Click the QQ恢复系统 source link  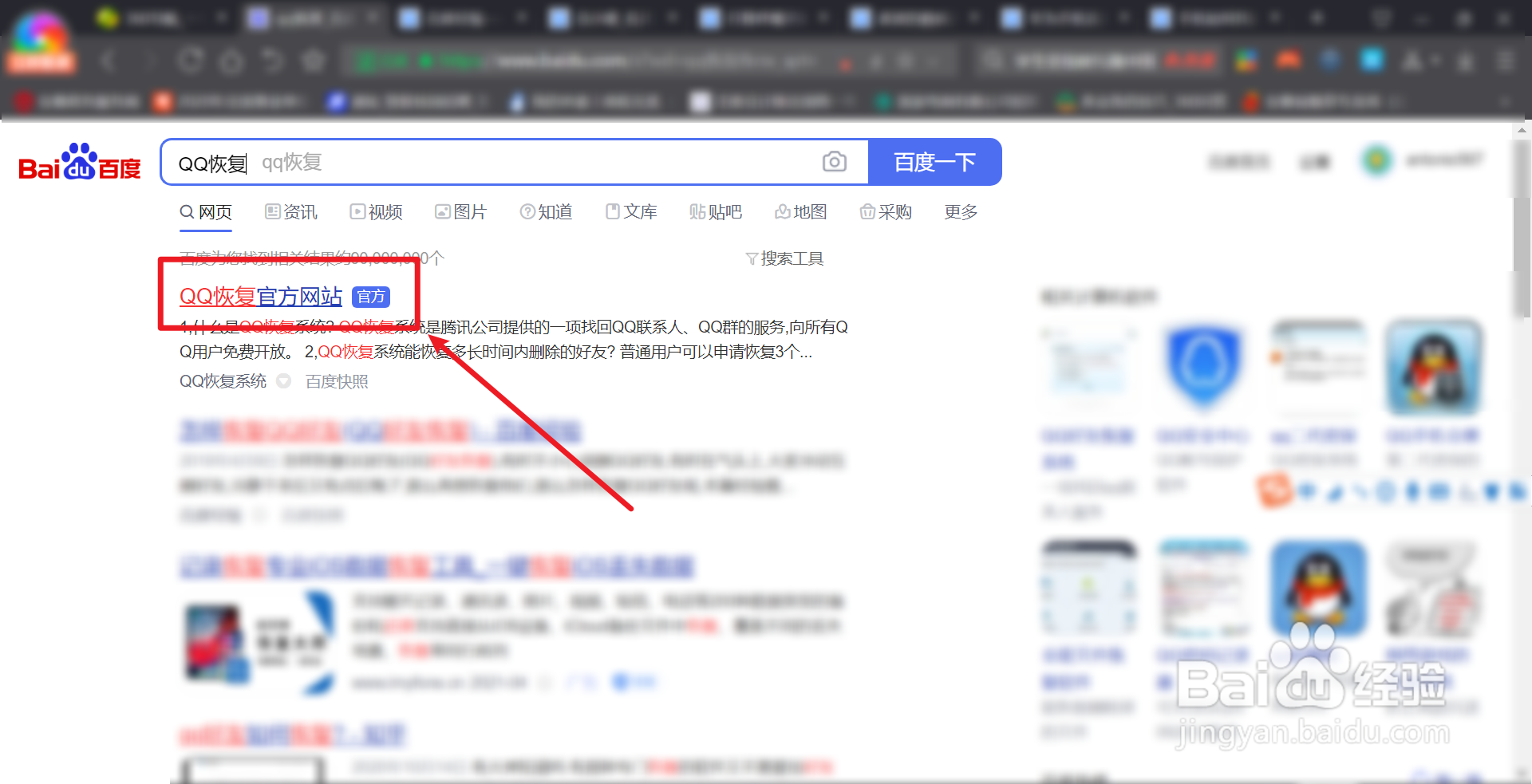point(223,381)
